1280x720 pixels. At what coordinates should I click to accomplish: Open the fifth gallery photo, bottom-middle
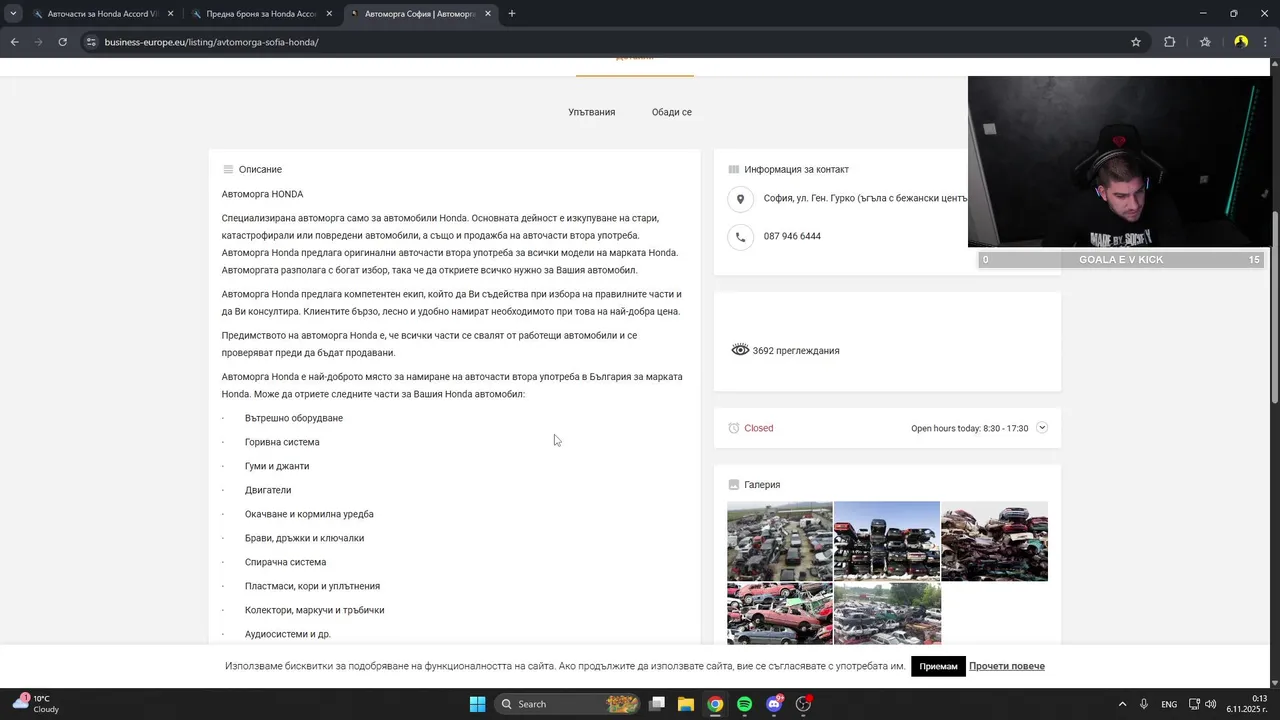tap(887, 613)
